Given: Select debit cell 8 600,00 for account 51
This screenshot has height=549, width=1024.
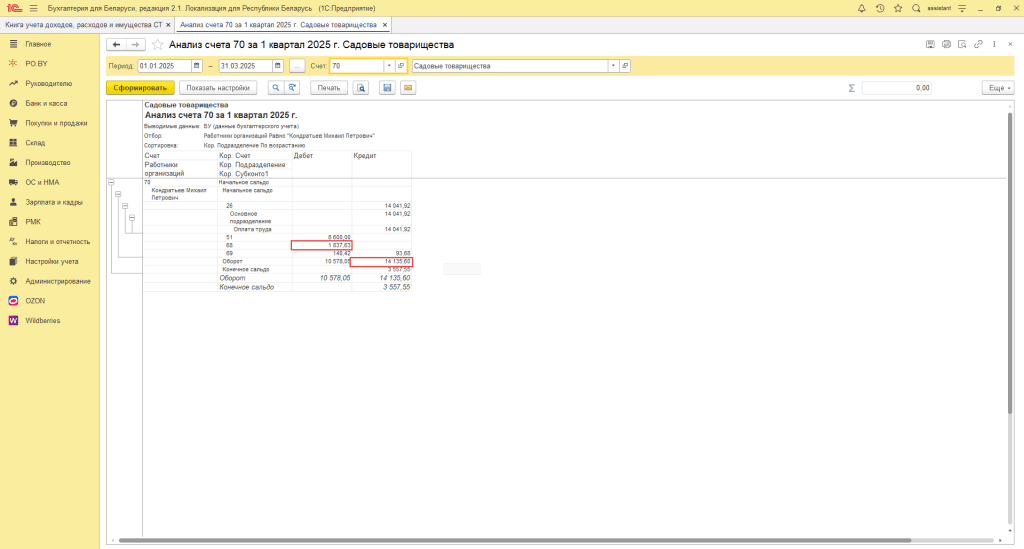Looking at the screenshot, I should point(322,238).
